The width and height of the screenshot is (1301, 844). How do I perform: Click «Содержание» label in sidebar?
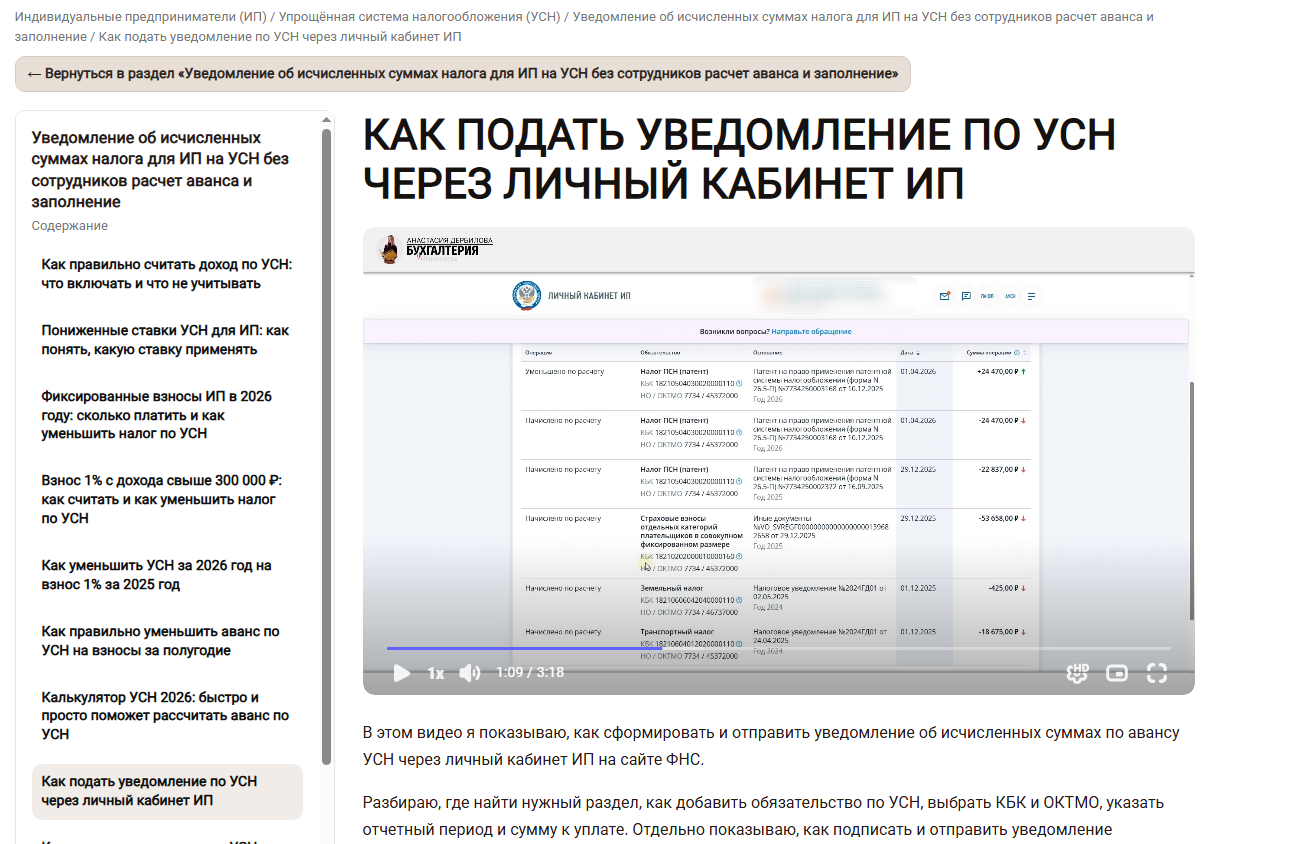[70, 226]
